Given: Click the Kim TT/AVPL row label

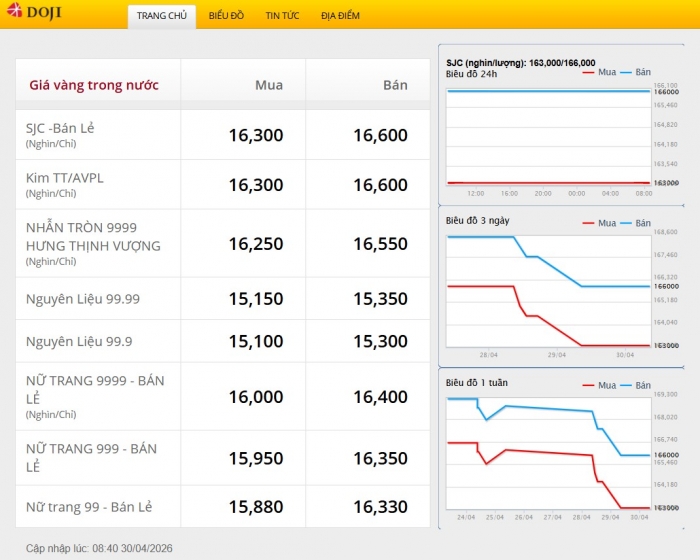Looking at the screenshot, I should [x=65, y=178].
